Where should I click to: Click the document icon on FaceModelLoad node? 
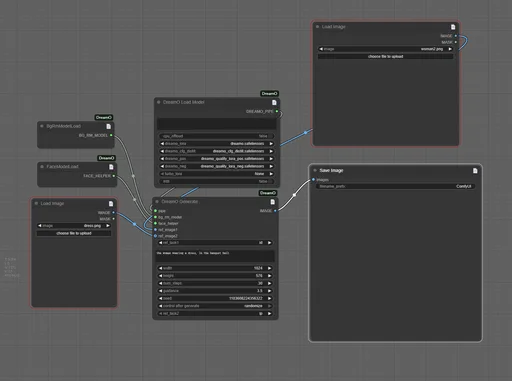111,167
